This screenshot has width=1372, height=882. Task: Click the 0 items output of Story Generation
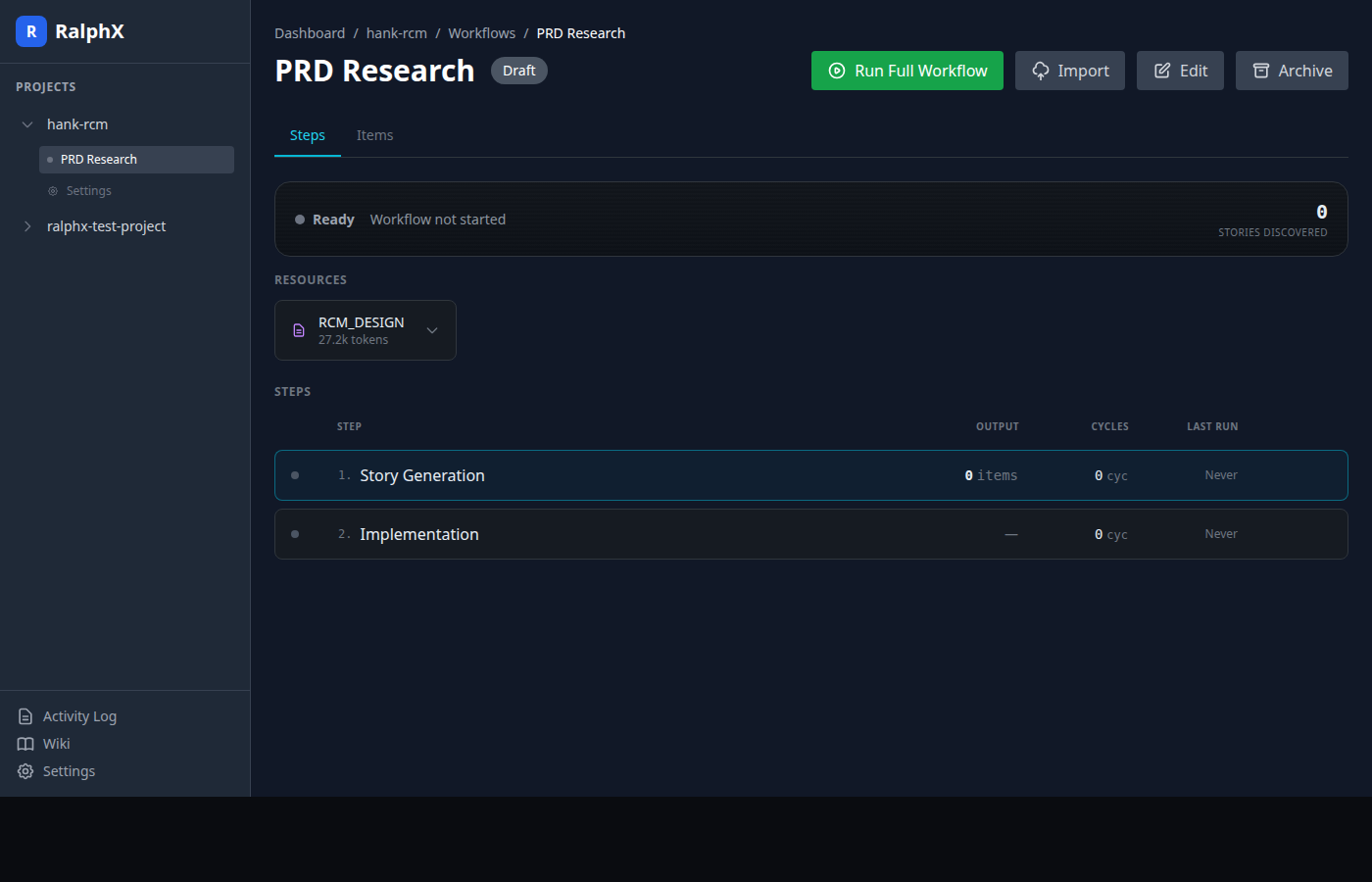coord(991,475)
